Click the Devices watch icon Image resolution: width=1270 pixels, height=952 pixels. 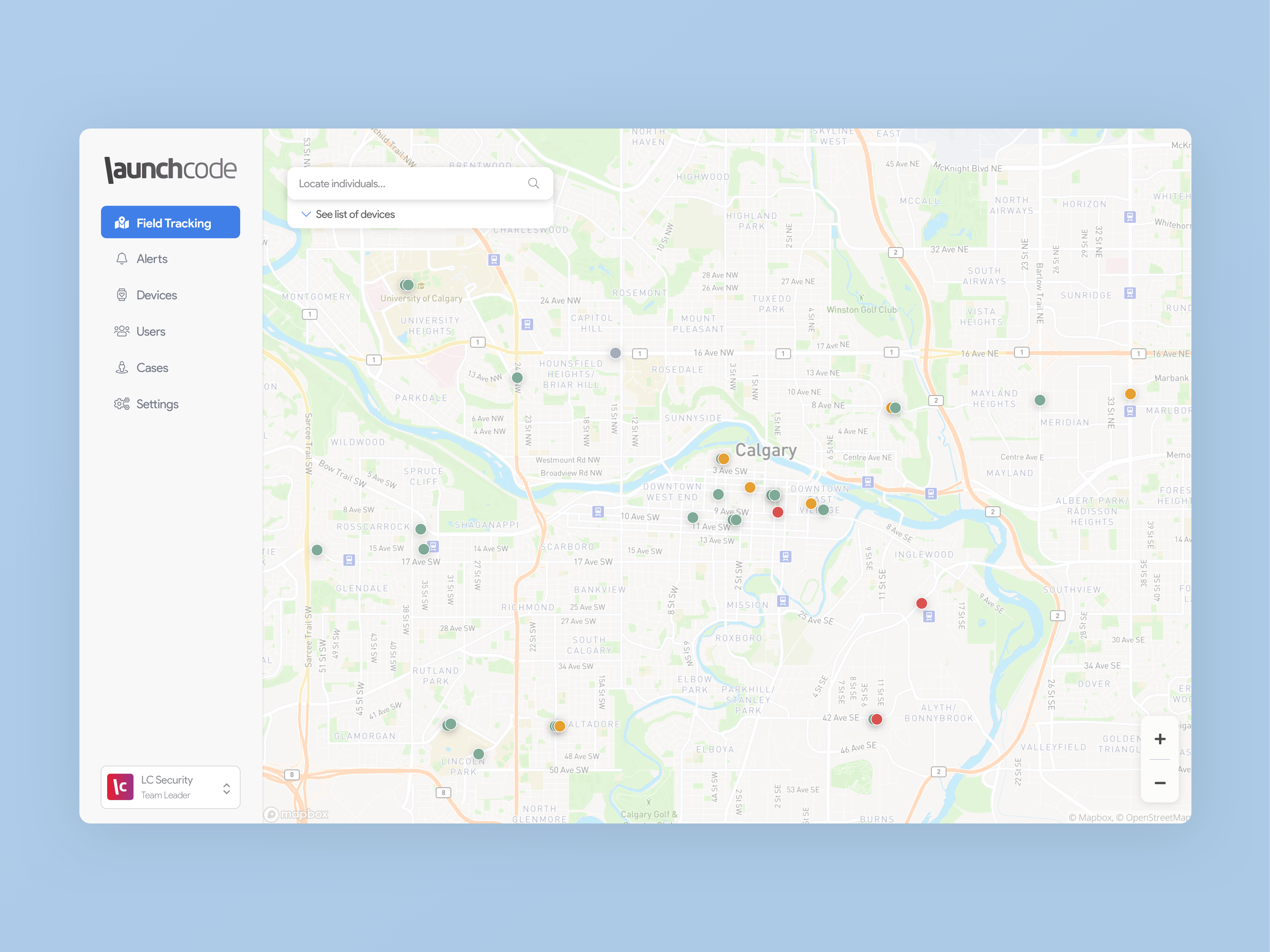pyautogui.click(x=122, y=295)
